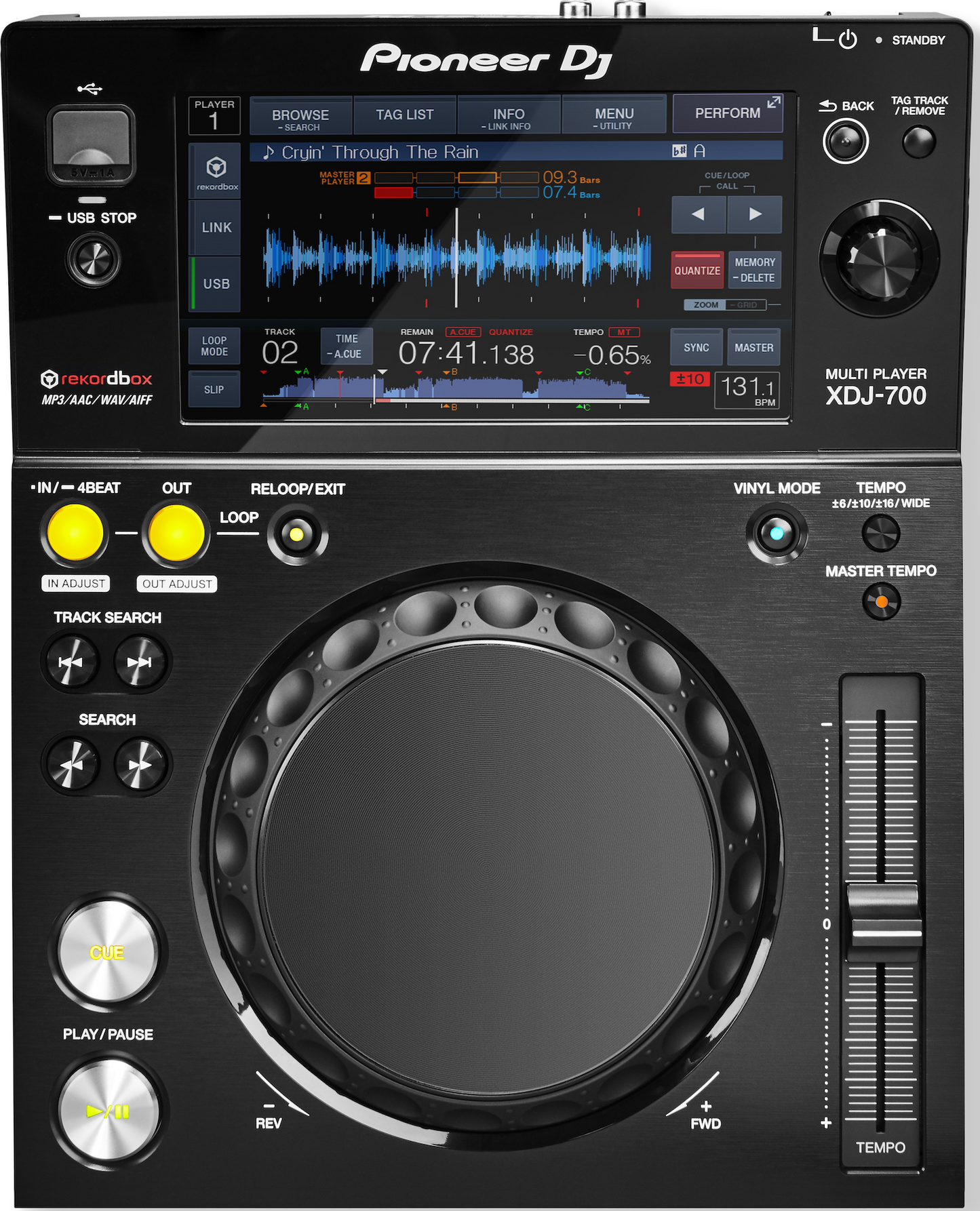The height and width of the screenshot is (1211, 980).
Task: Push the PLAY/PAUSE button
Action: tap(108, 1111)
